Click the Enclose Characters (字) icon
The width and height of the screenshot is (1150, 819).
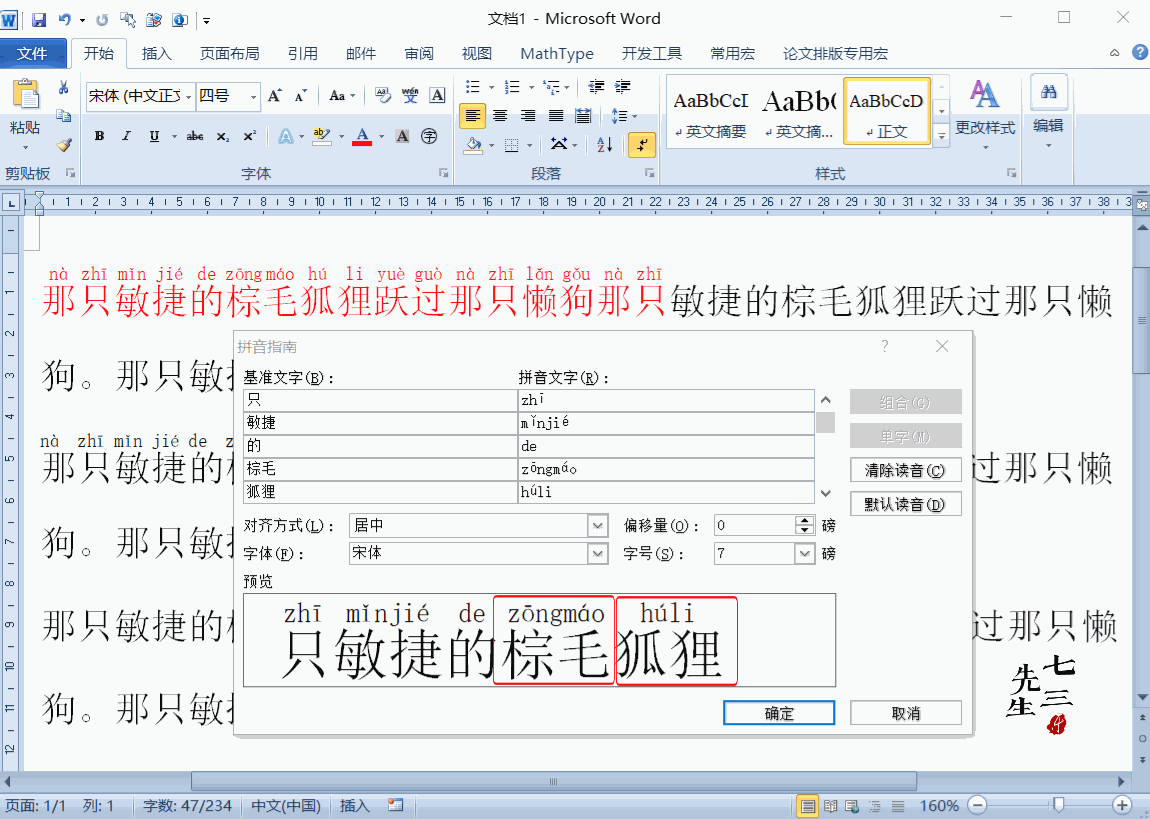pyautogui.click(x=430, y=136)
